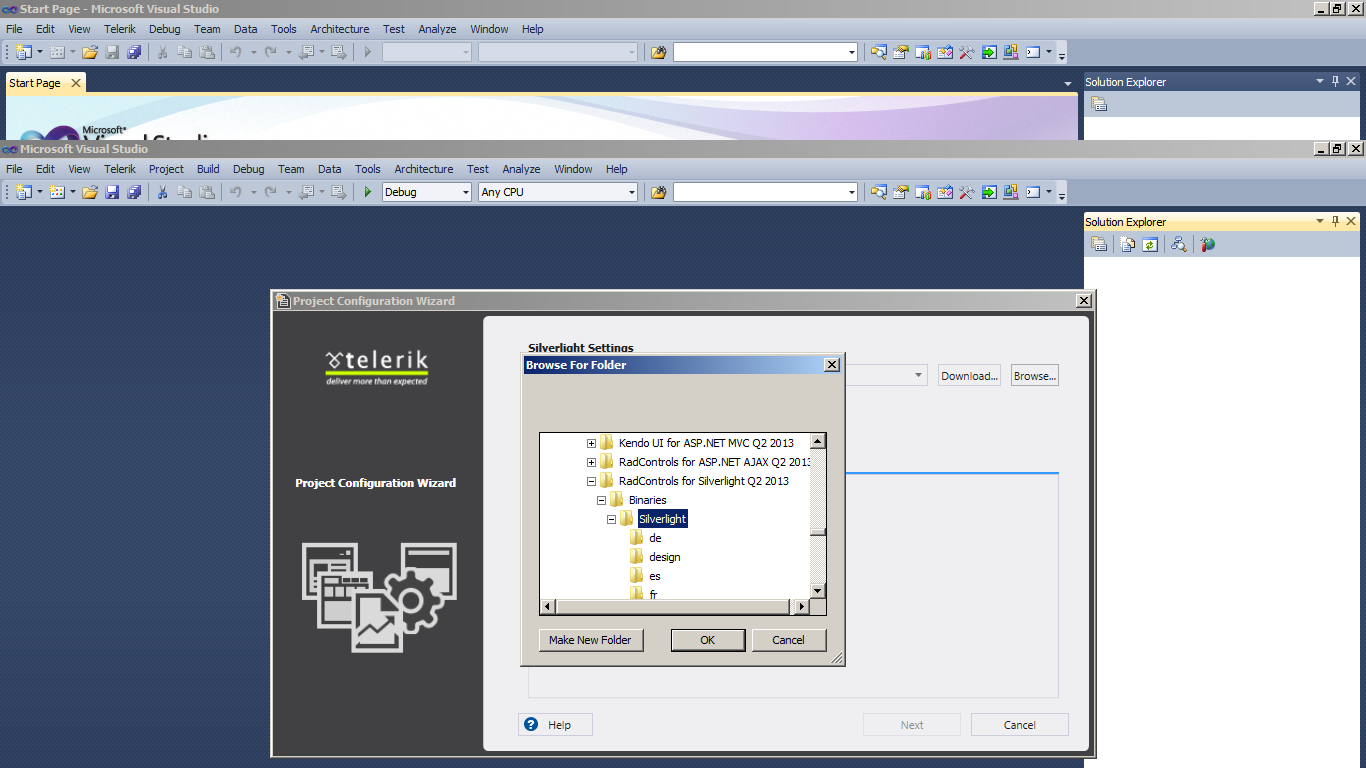Click folder tree horizontal scrollbar right arrow
The width and height of the screenshot is (1366, 768).
coord(801,607)
